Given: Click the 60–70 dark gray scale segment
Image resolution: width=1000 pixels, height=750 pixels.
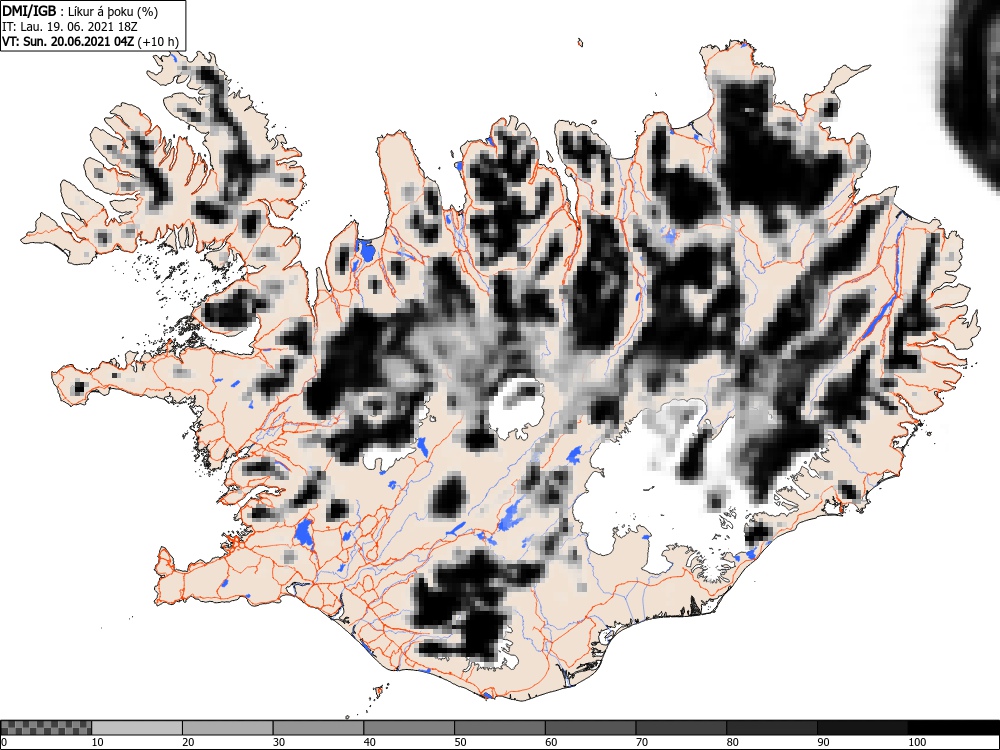Looking at the screenshot, I should pos(591,728).
